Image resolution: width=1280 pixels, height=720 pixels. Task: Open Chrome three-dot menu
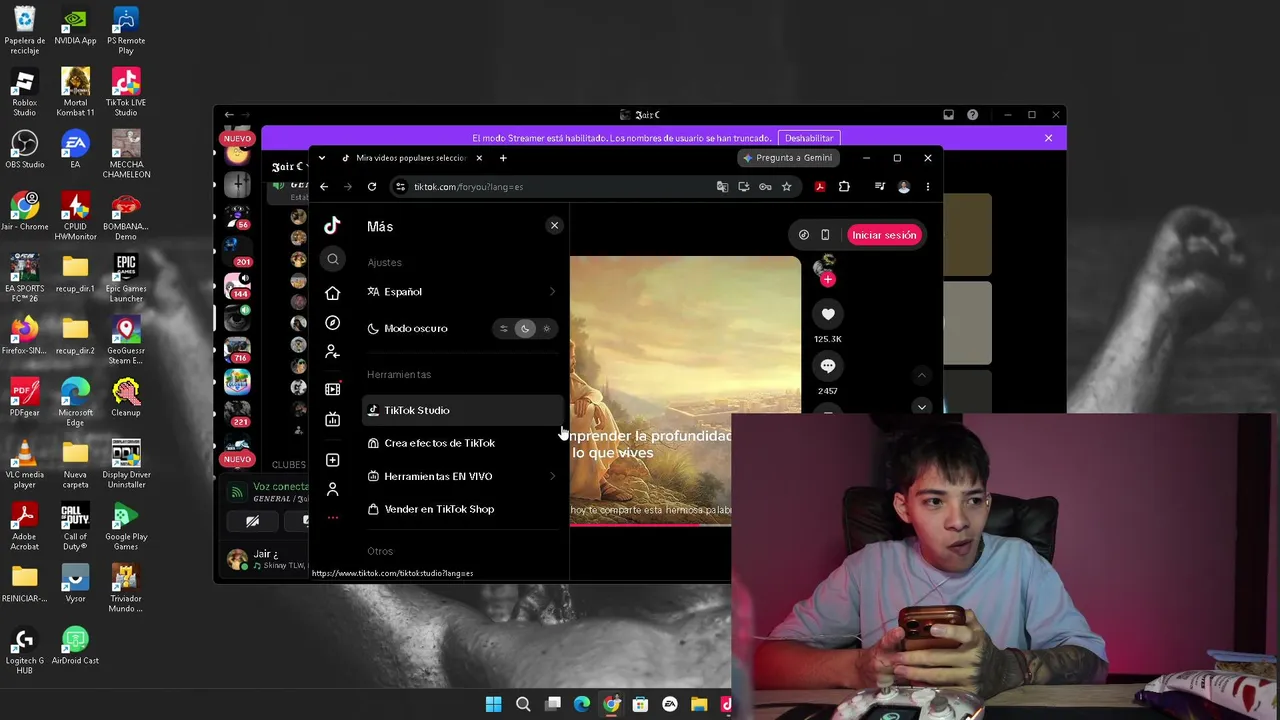(928, 187)
